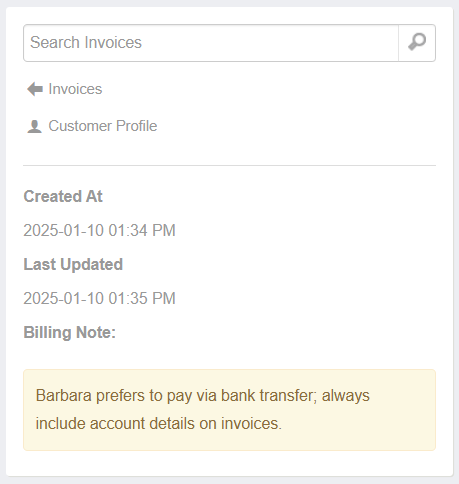Image resolution: width=459 pixels, height=484 pixels.
Task: Click the date 2025-01-10 under Last Updated
Action: pos(63,298)
